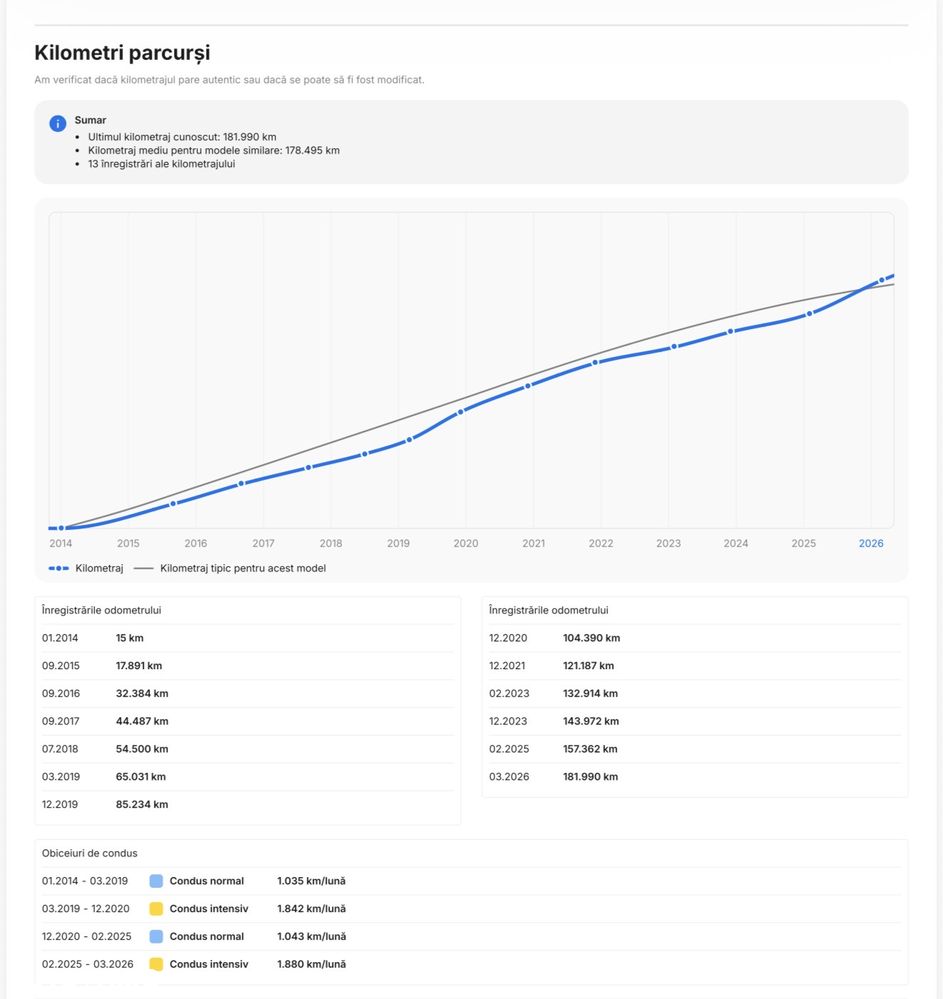Click the 'Kilometri parcurși' section heading

tap(122, 53)
